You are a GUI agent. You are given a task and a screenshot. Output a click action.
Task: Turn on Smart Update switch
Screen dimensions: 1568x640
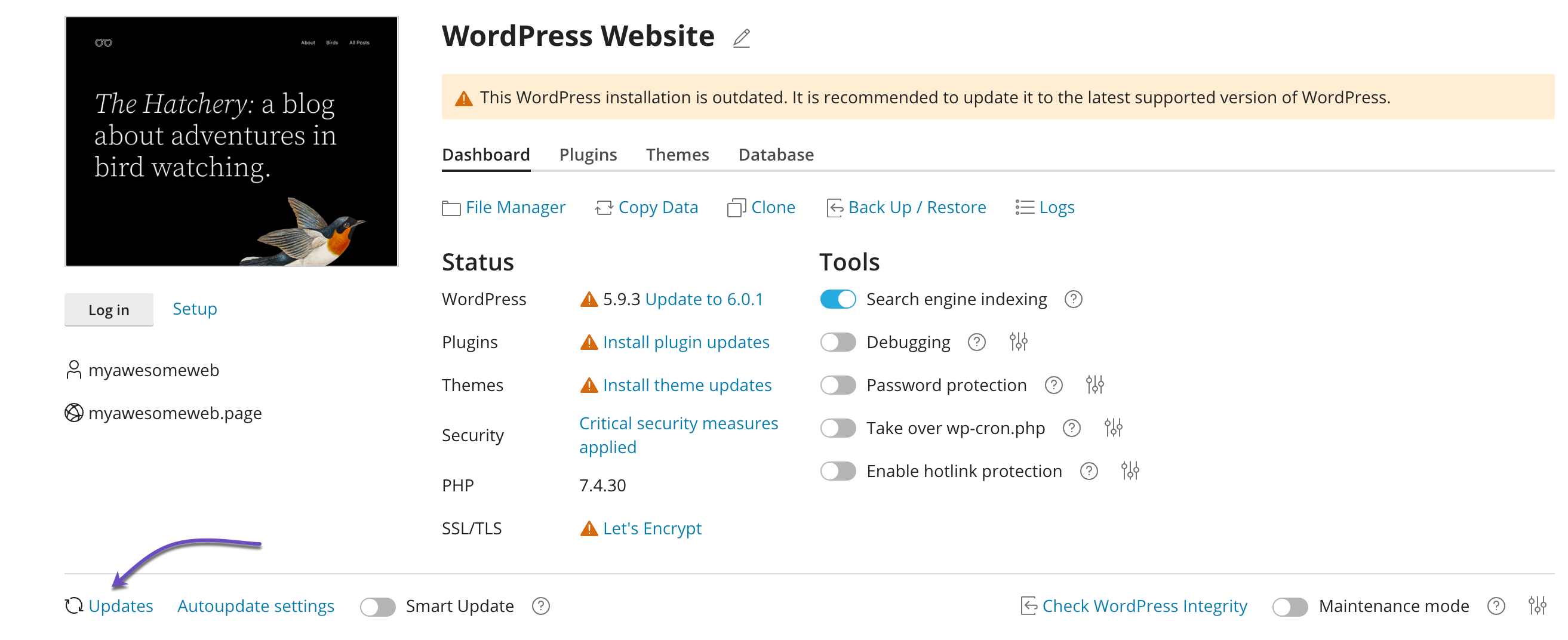(x=377, y=607)
